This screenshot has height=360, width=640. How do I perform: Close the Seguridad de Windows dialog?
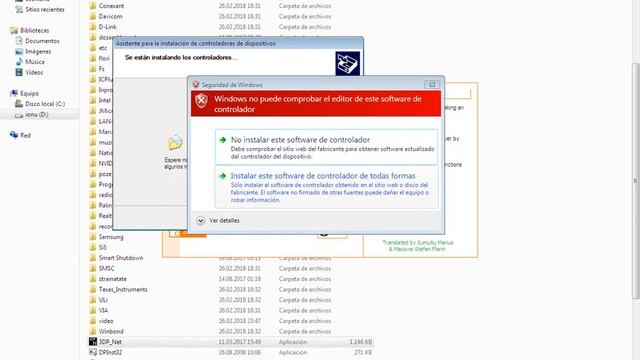432,84
